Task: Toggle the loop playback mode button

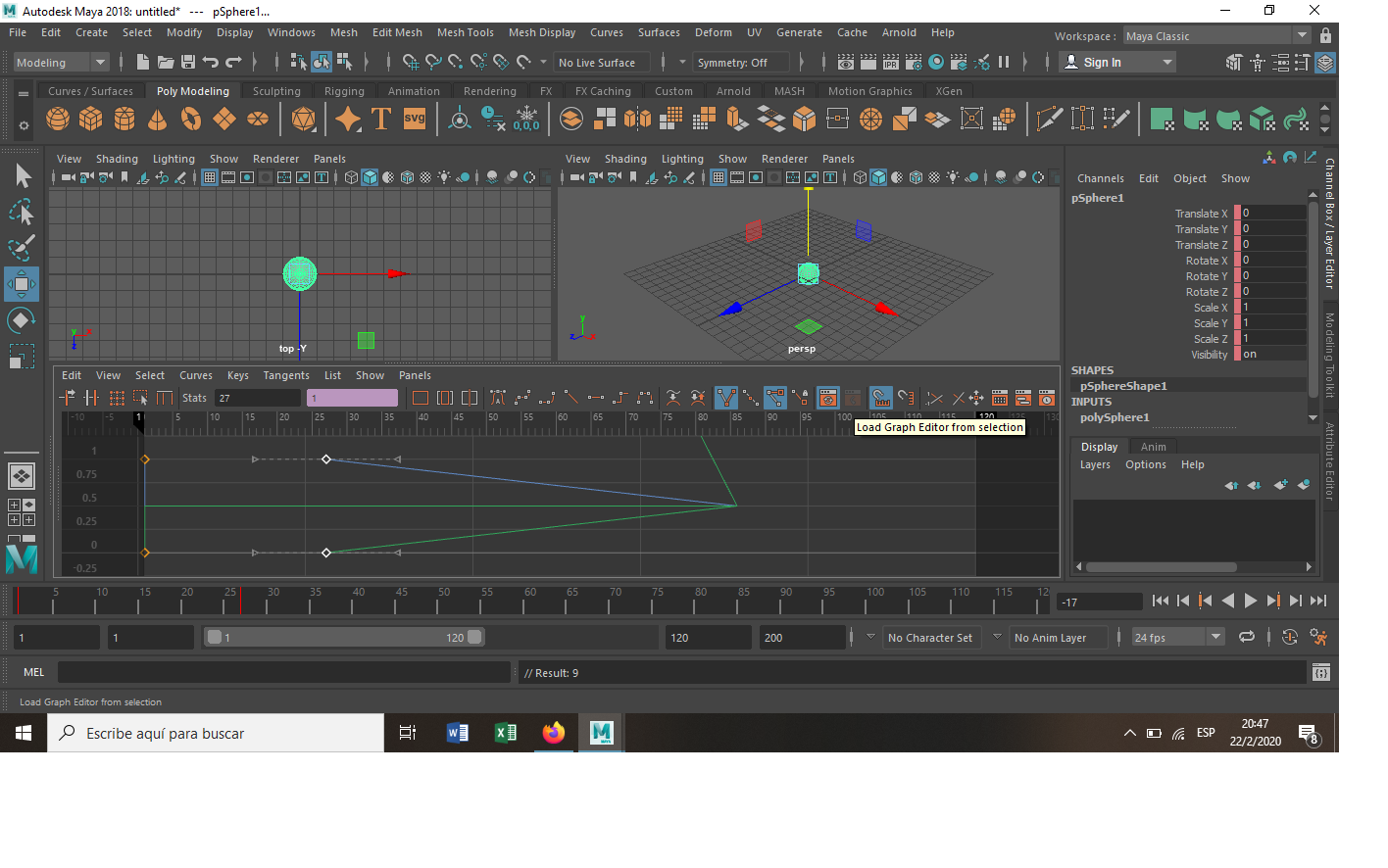Action: (1247, 637)
